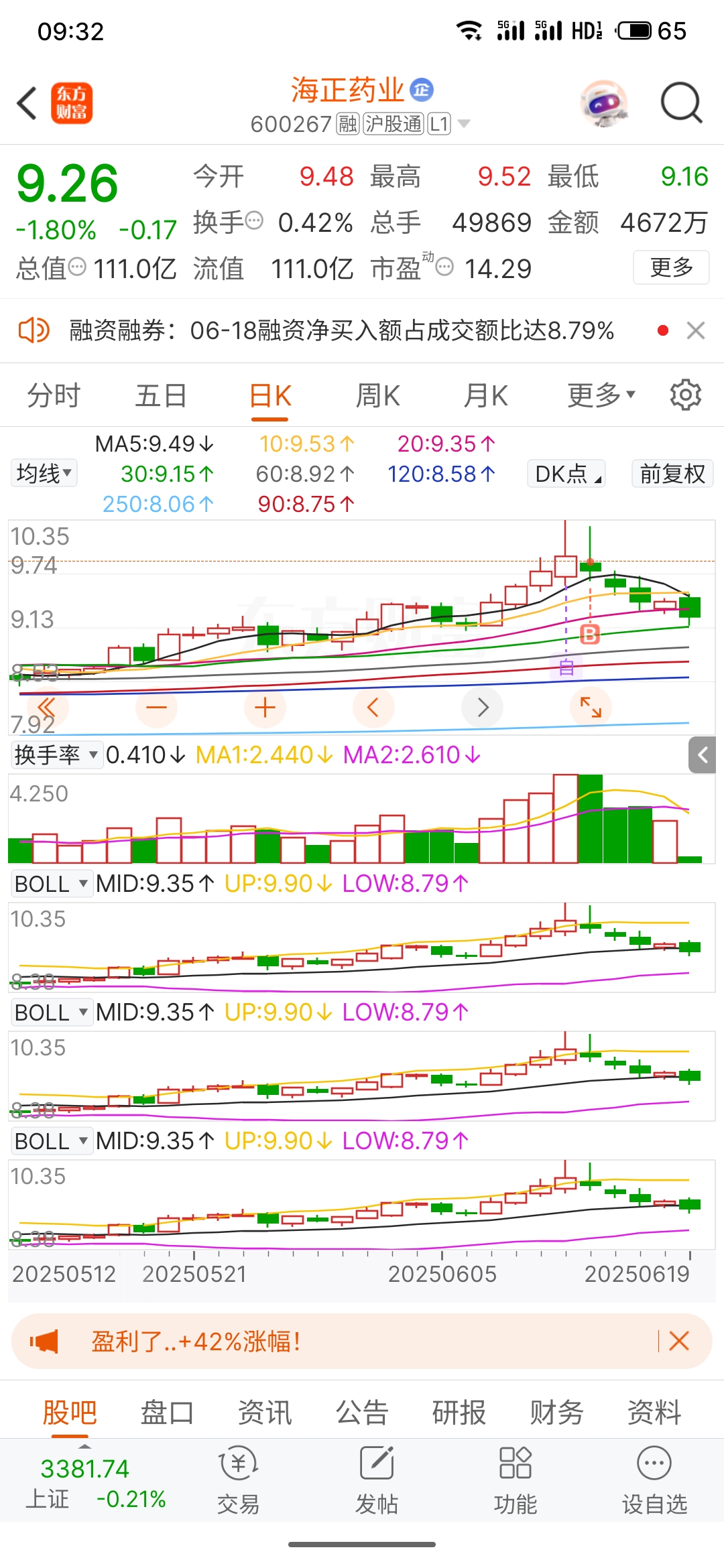Tap info icon next to 总值
Image resolution: width=724 pixels, height=1568 pixels.
point(78,267)
